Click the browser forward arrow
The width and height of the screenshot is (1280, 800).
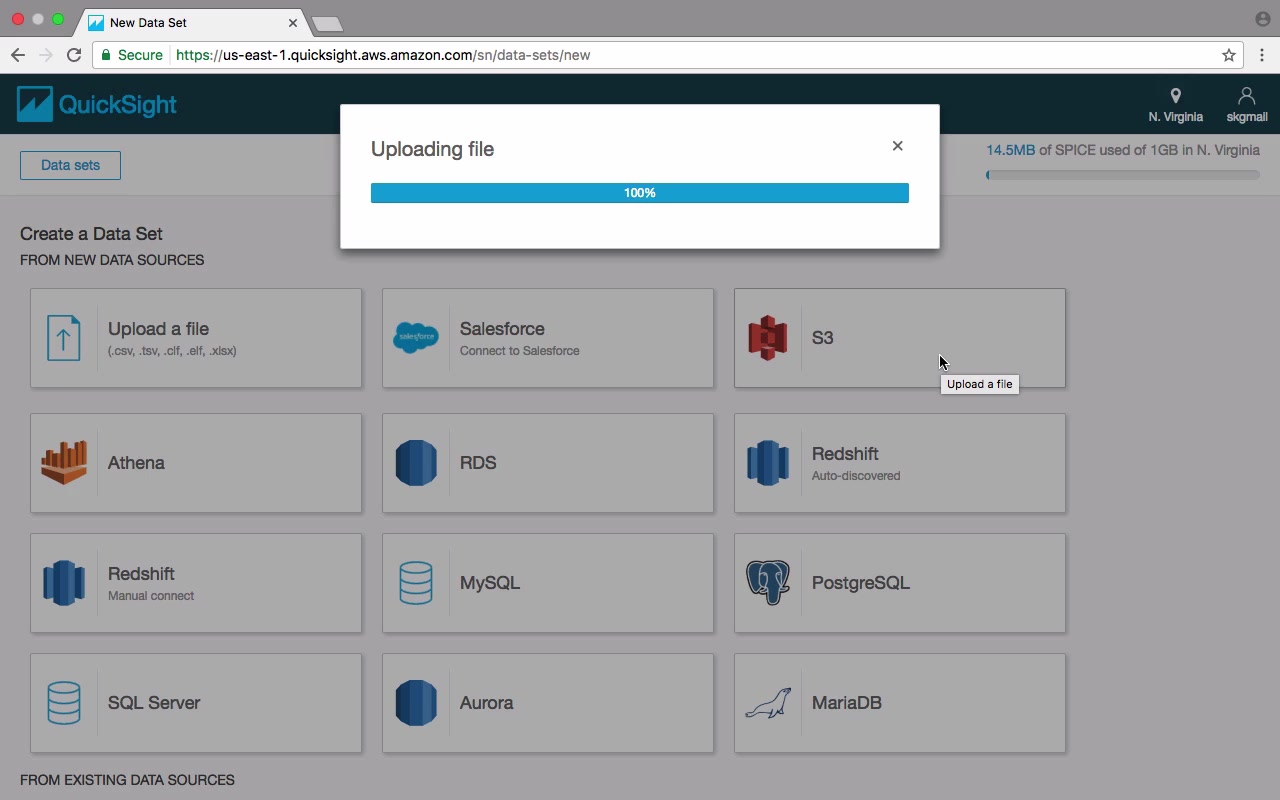pyautogui.click(x=45, y=55)
